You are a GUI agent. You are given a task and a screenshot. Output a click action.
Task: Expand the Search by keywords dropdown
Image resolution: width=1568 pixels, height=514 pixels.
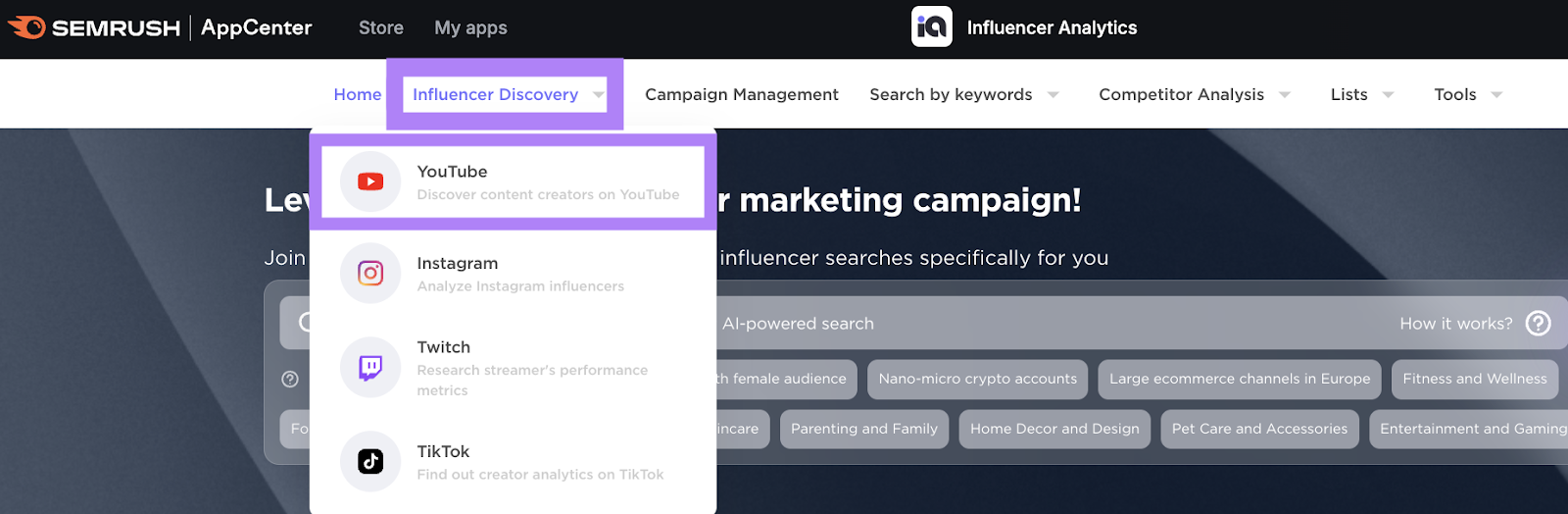[1053, 95]
